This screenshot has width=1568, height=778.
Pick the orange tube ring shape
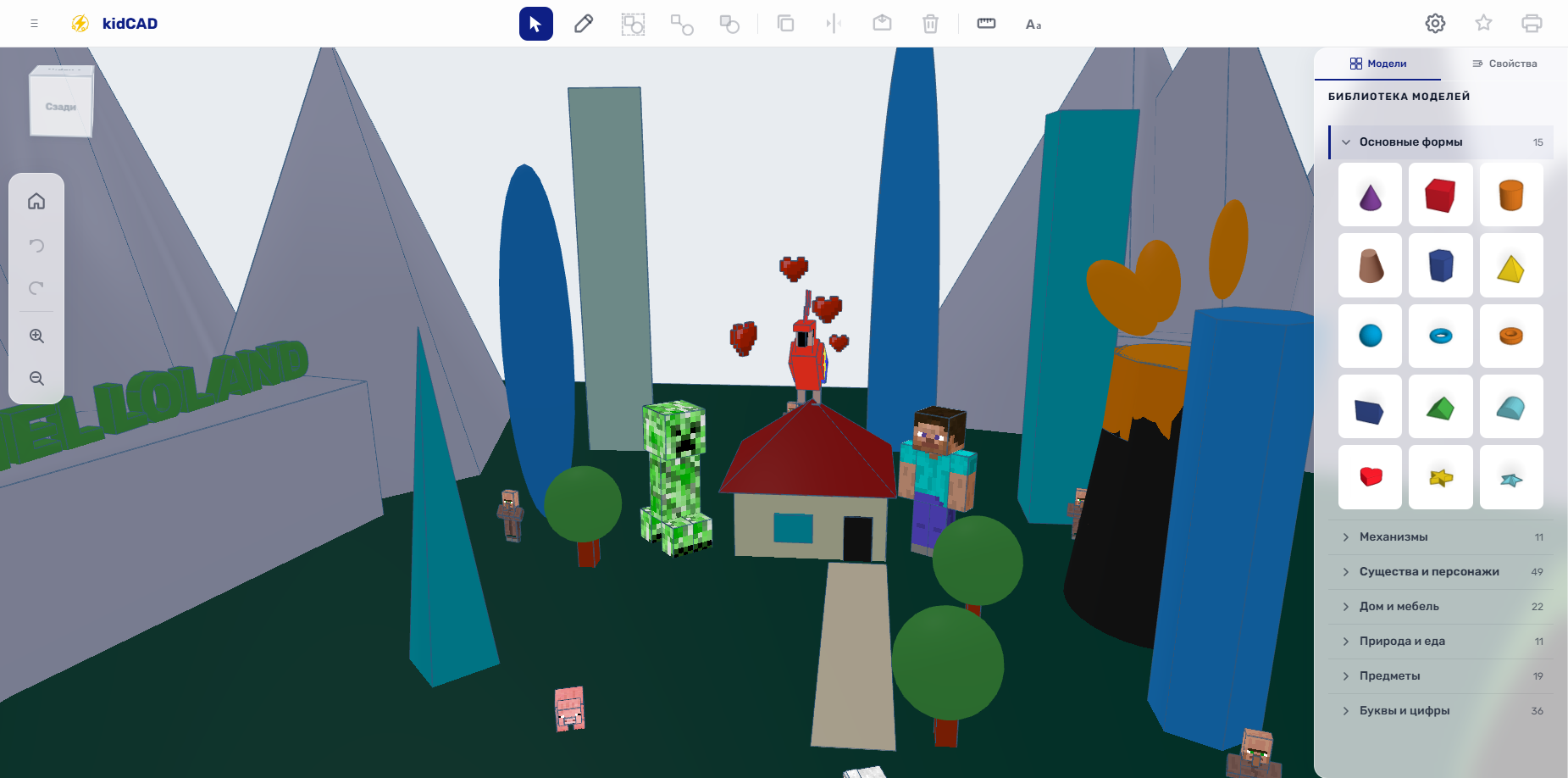[x=1511, y=336]
